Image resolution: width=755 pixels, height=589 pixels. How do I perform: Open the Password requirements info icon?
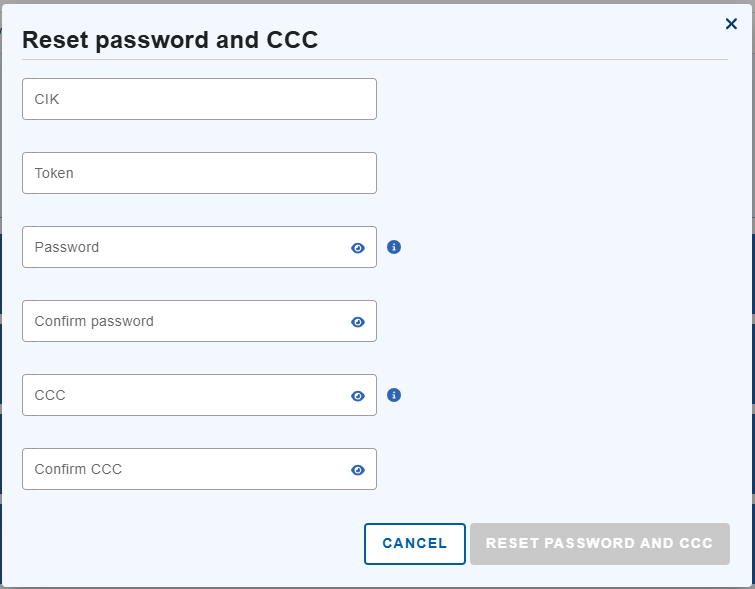coord(394,247)
